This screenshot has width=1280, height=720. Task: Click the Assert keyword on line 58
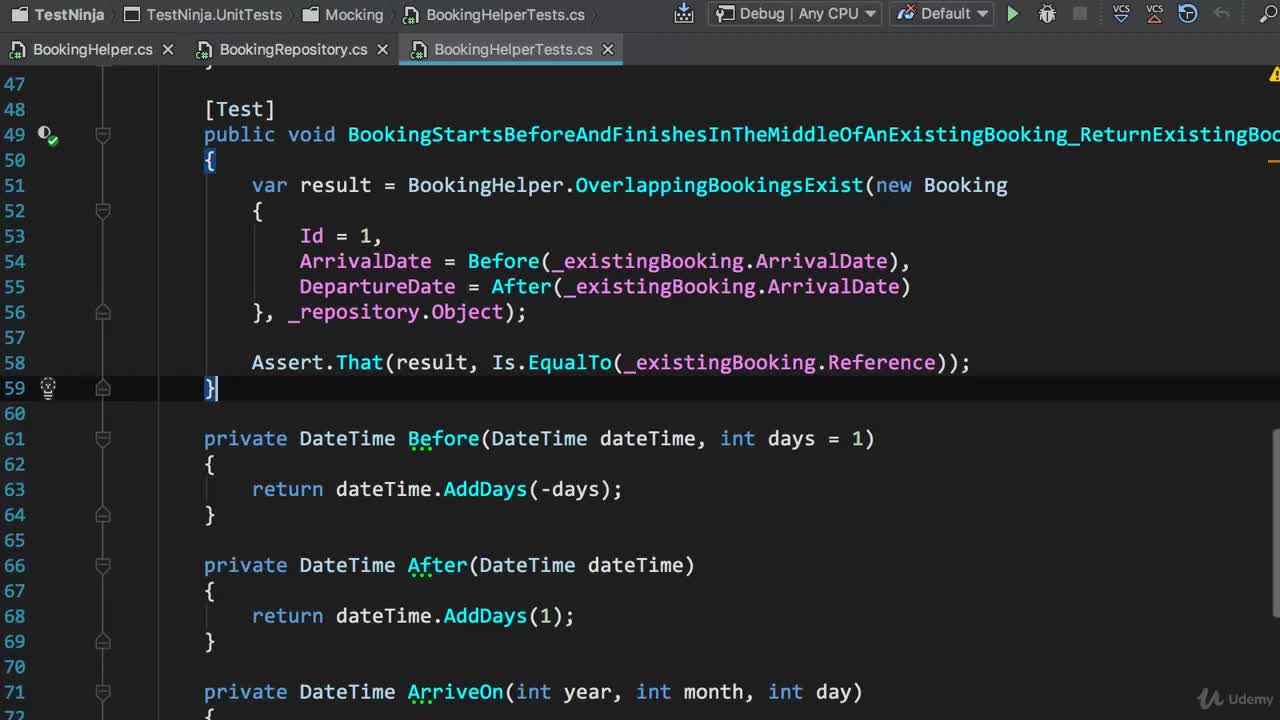coord(287,363)
